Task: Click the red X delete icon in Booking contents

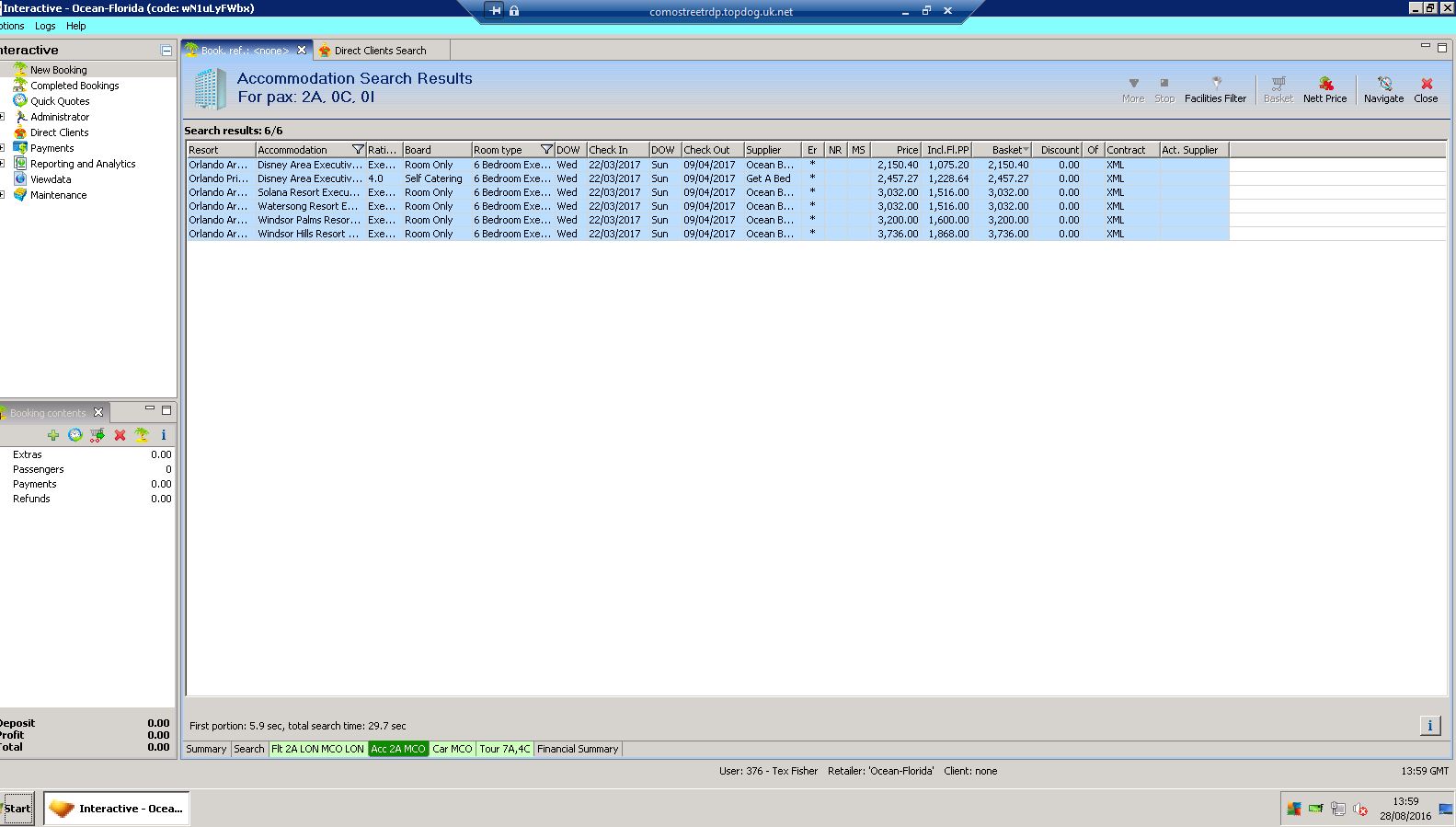Action: click(120, 435)
